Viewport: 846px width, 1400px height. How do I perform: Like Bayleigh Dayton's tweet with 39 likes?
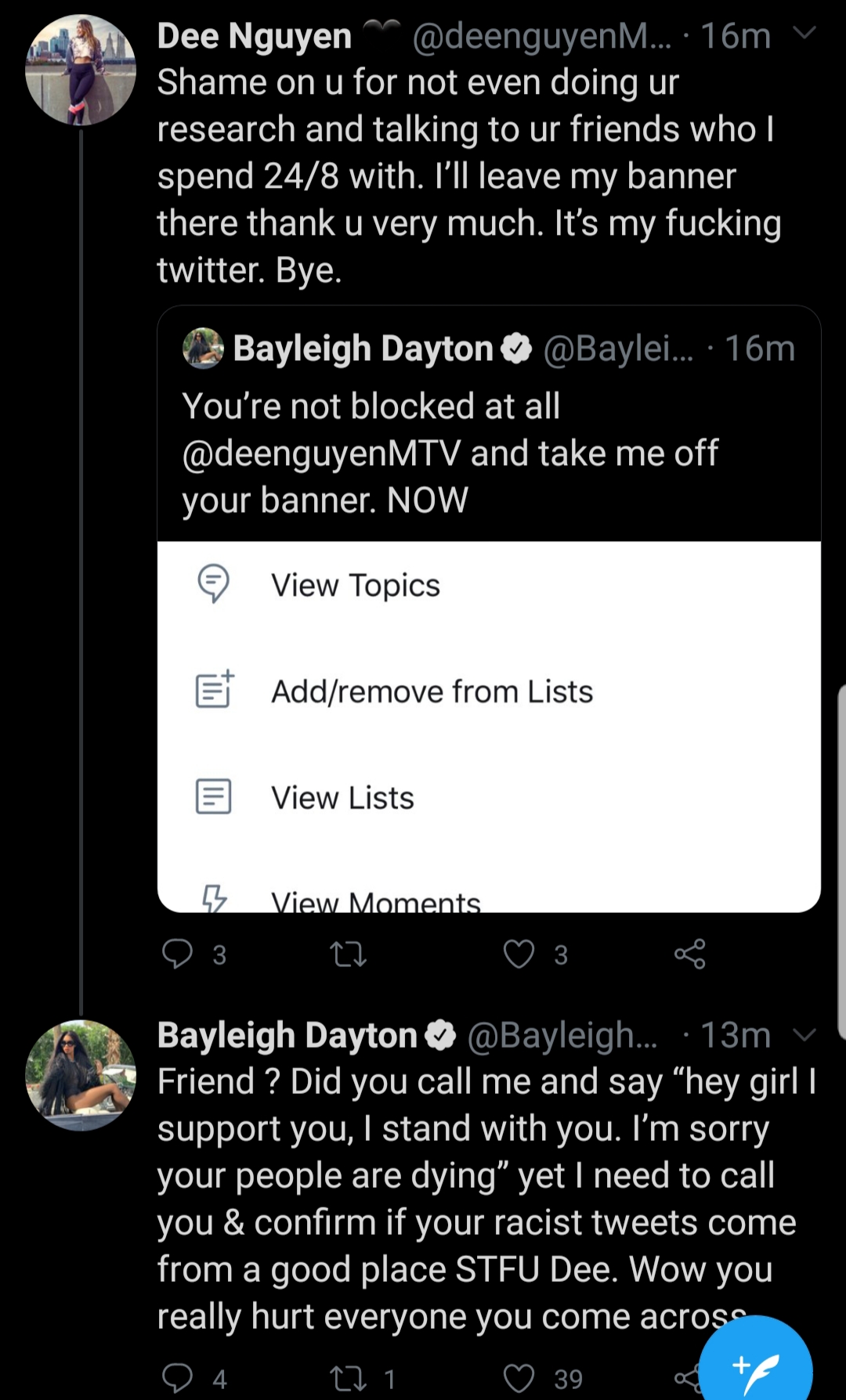[x=519, y=1378]
